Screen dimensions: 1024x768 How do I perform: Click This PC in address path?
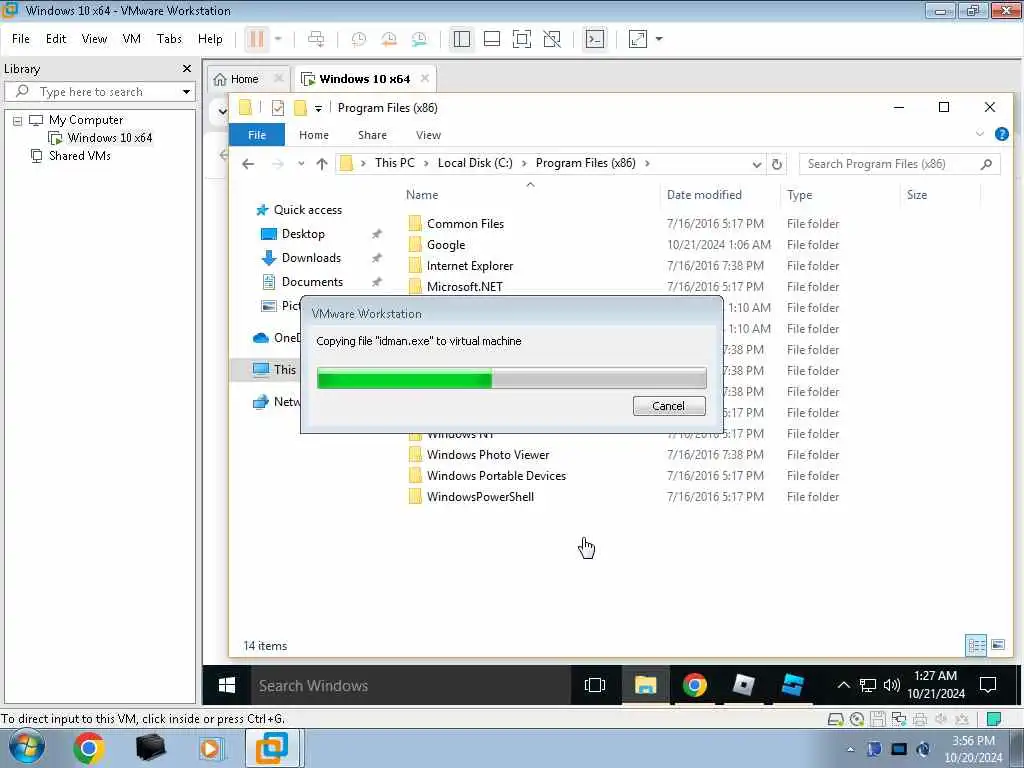(x=394, y=163)
